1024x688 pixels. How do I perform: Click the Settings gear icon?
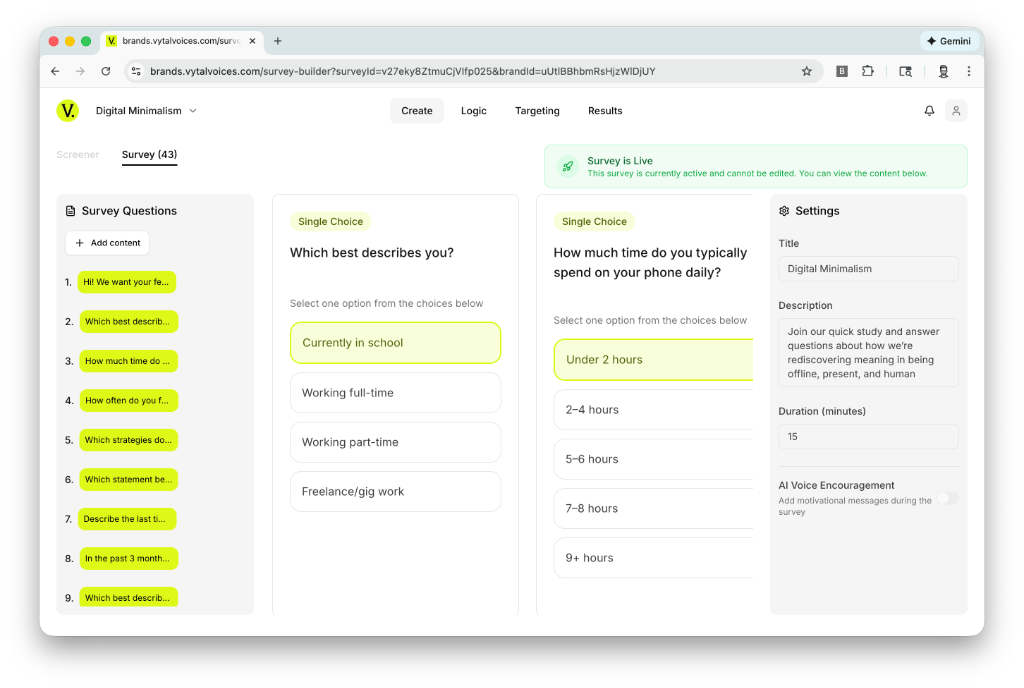tap(784, 210)
